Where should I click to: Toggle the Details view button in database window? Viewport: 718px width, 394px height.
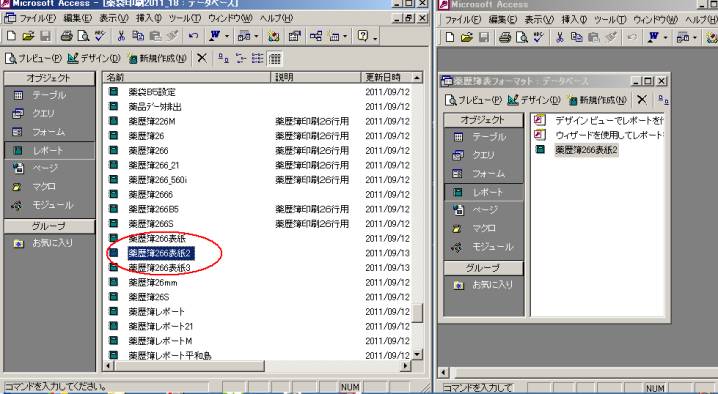[x=274, y=58]
